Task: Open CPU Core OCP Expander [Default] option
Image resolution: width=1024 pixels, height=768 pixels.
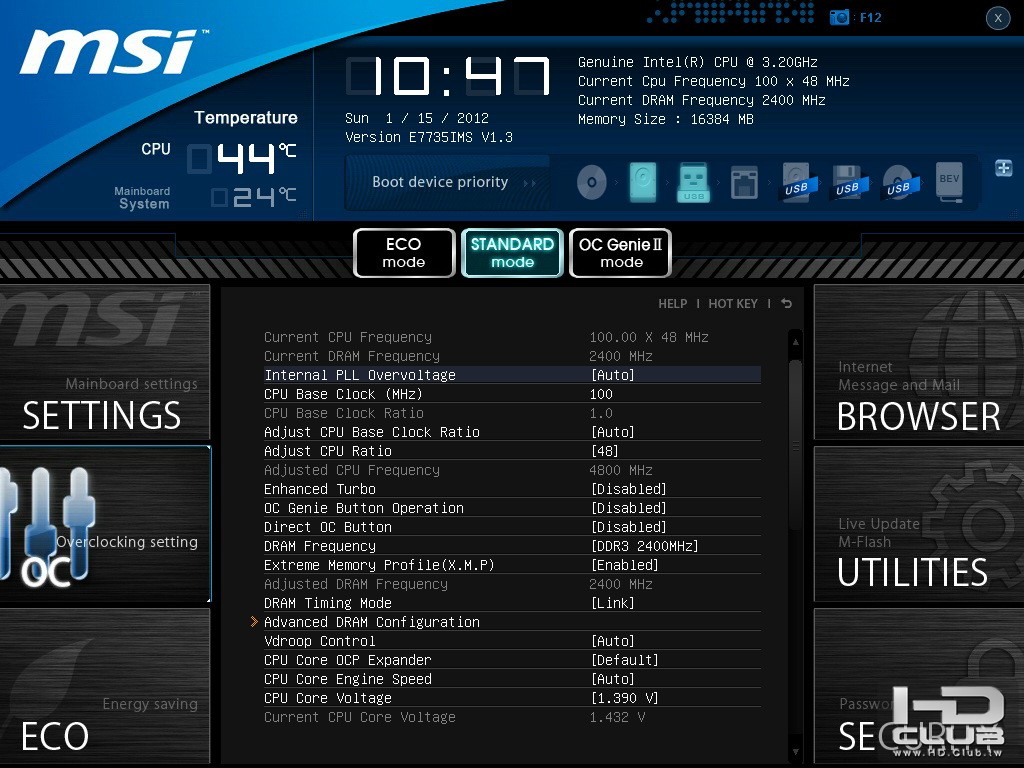Action: tap(624, 660)
